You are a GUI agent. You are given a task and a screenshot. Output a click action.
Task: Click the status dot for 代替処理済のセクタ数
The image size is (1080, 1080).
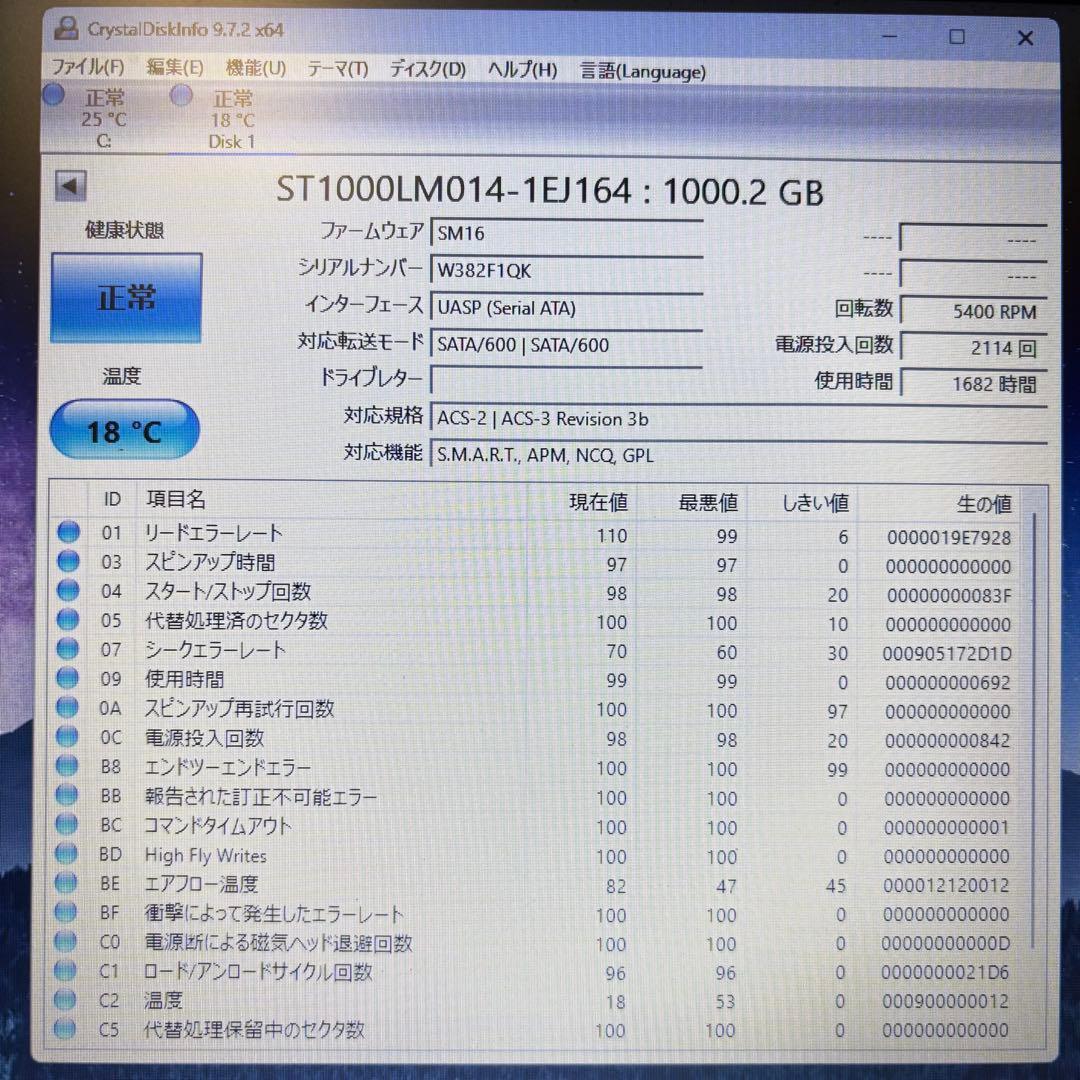(68, 619)
